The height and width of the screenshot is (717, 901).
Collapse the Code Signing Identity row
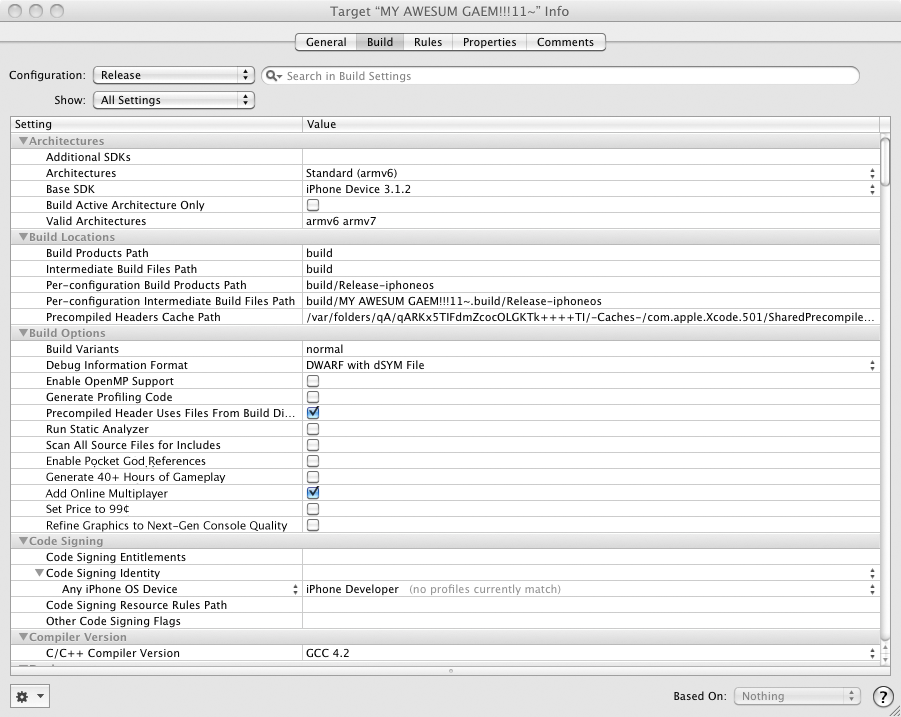tap(39, 573)
